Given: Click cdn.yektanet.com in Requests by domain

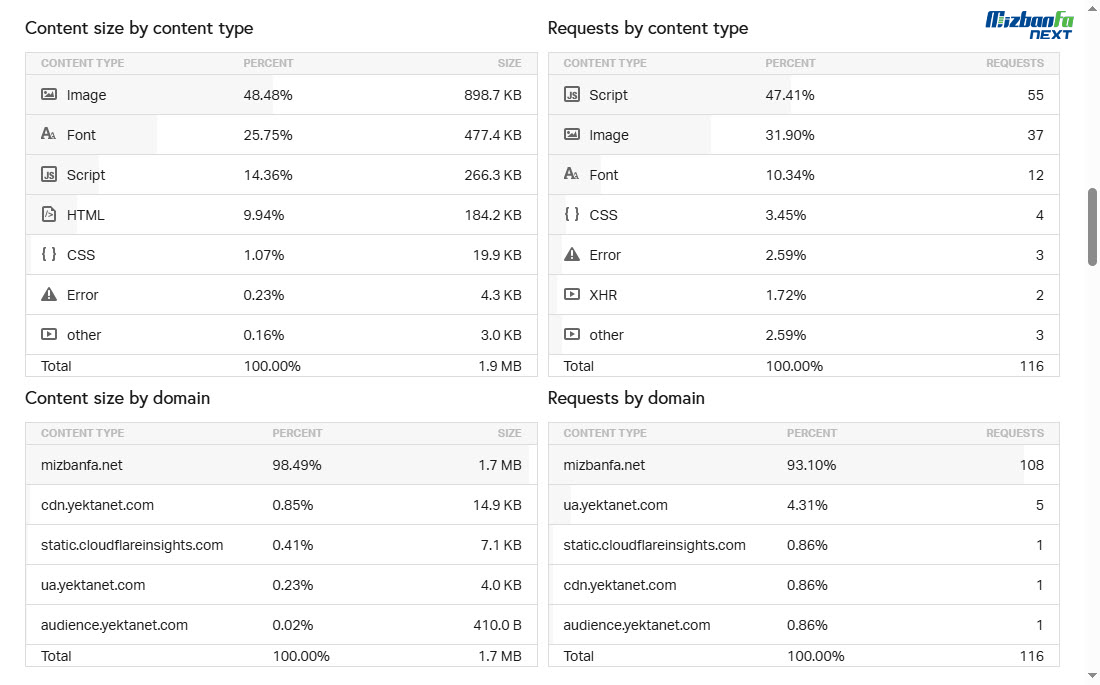Looking at the screenshot, I should coord(619,585).
